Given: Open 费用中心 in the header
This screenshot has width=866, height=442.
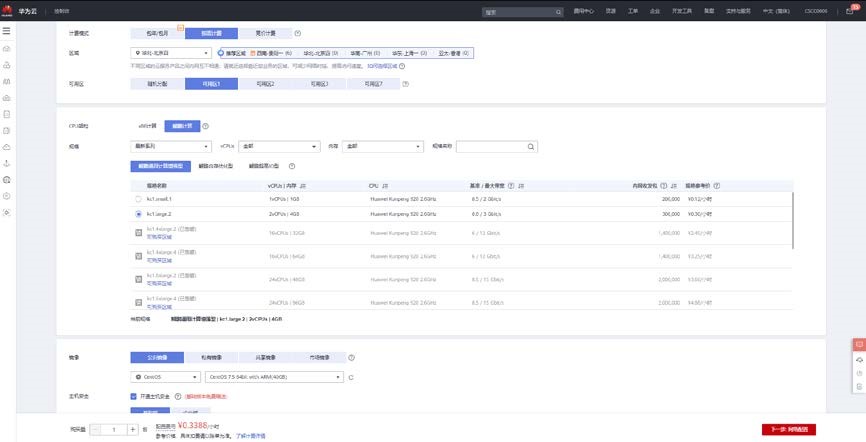Looking at the screenshot, I should [x=583, y=11].
